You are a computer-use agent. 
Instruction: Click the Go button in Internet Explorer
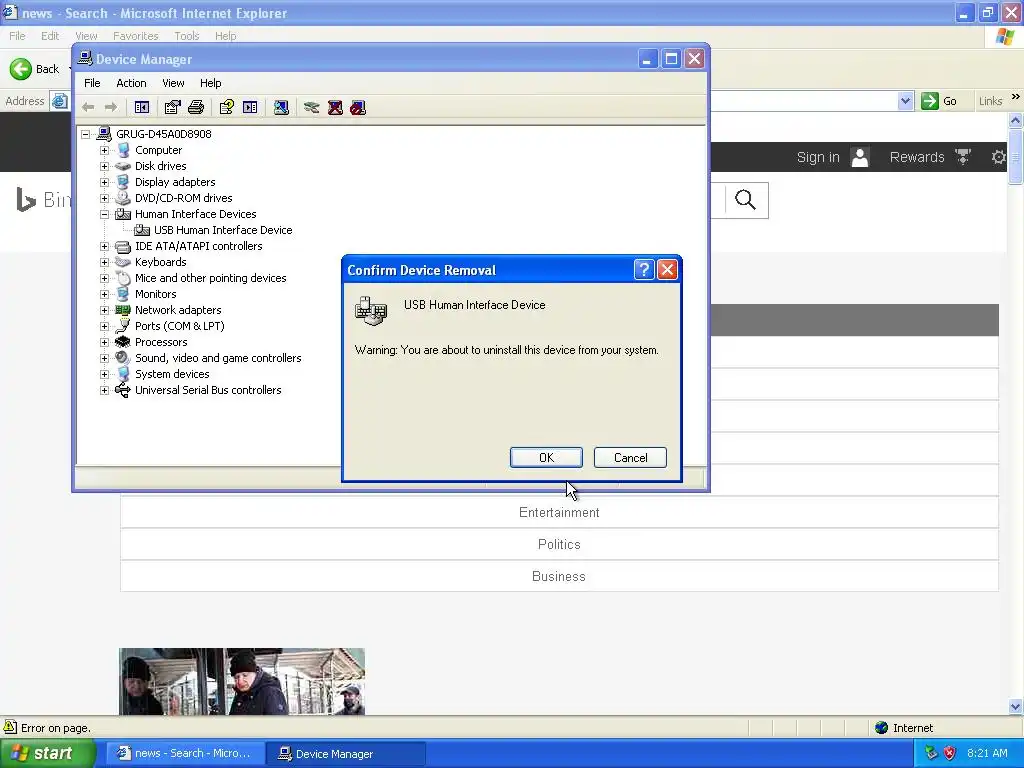coord(939,101)
